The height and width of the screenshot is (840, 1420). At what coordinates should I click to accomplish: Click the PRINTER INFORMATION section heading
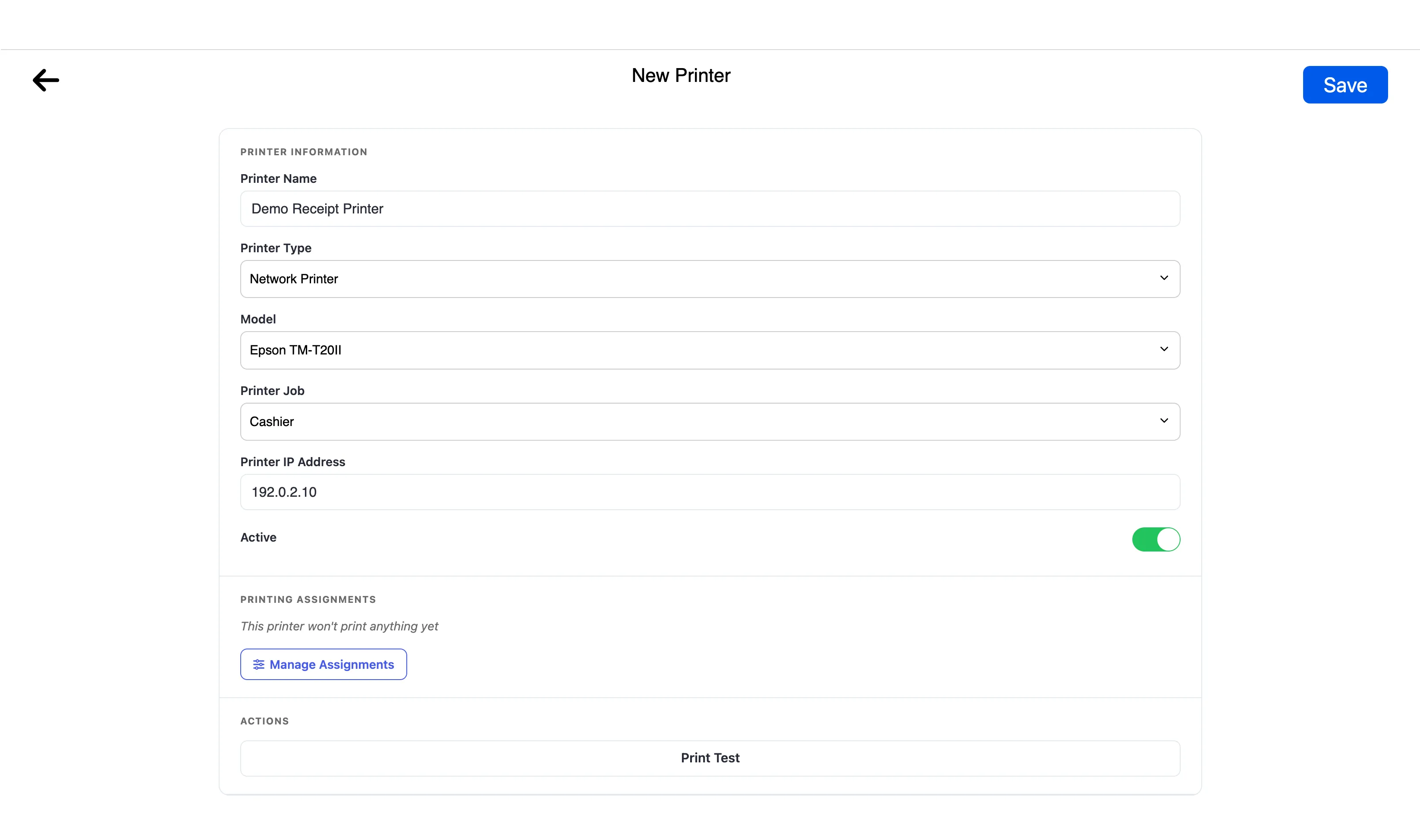point(304,152)
